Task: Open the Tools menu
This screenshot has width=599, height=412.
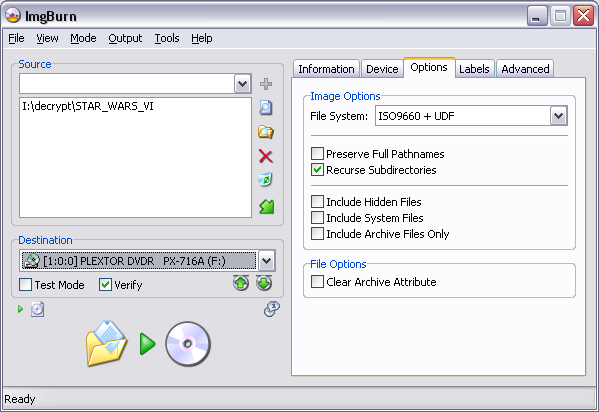Action: pos(167,38)
